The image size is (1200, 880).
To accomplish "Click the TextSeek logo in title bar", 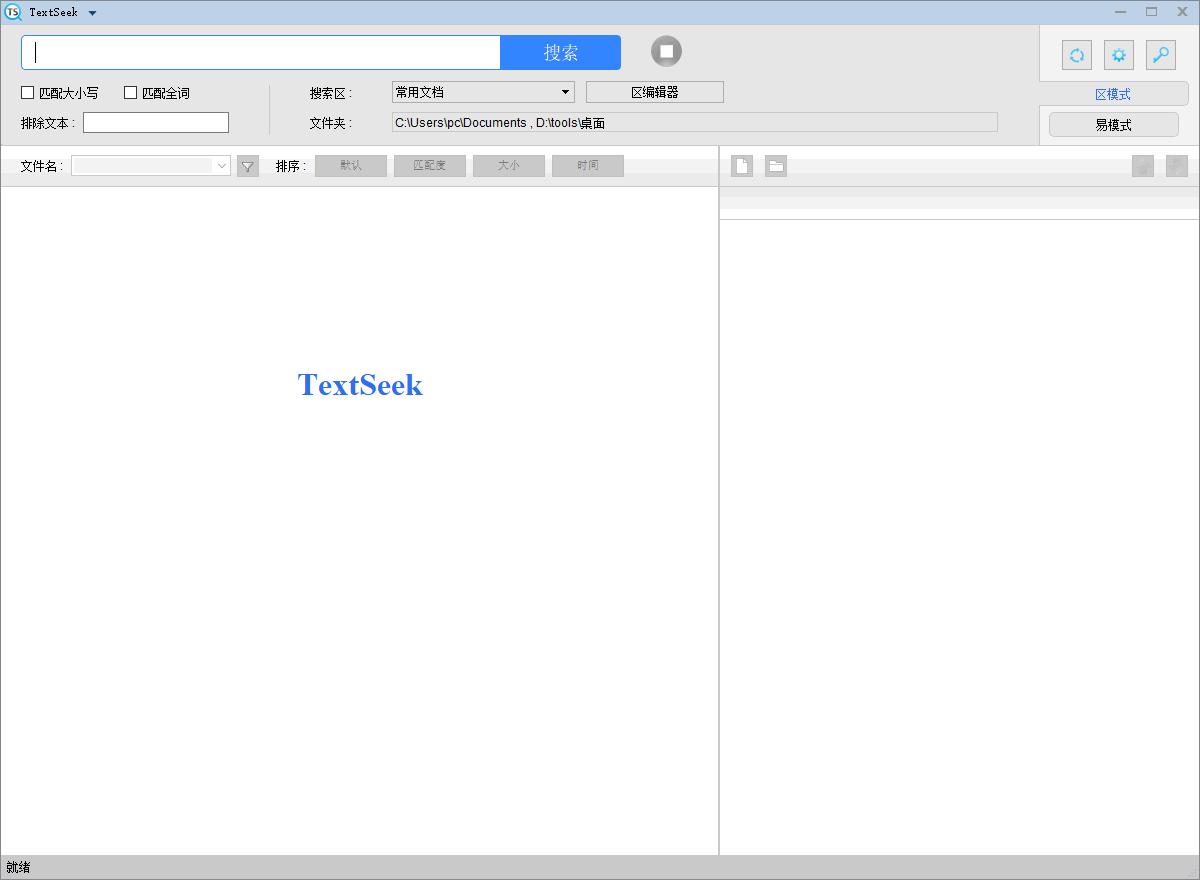I will [x=13, y=12].
